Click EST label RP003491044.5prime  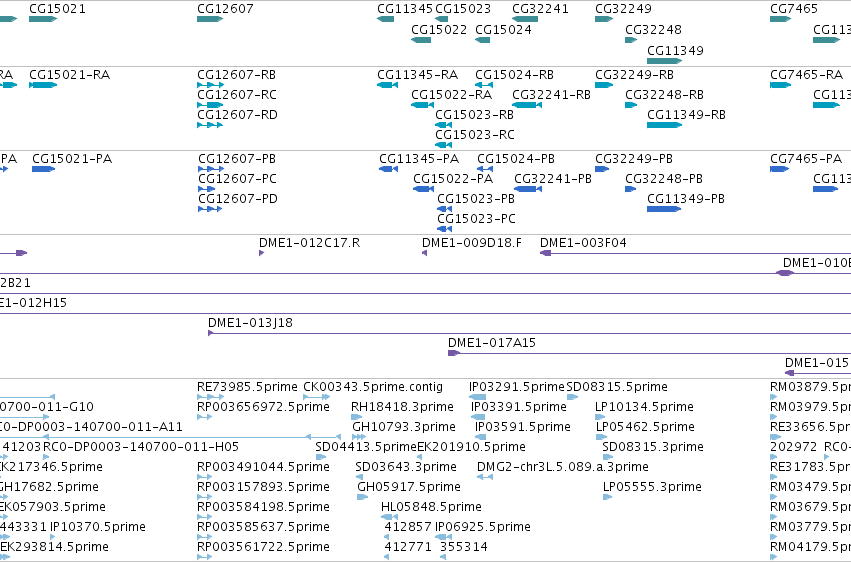263,468
